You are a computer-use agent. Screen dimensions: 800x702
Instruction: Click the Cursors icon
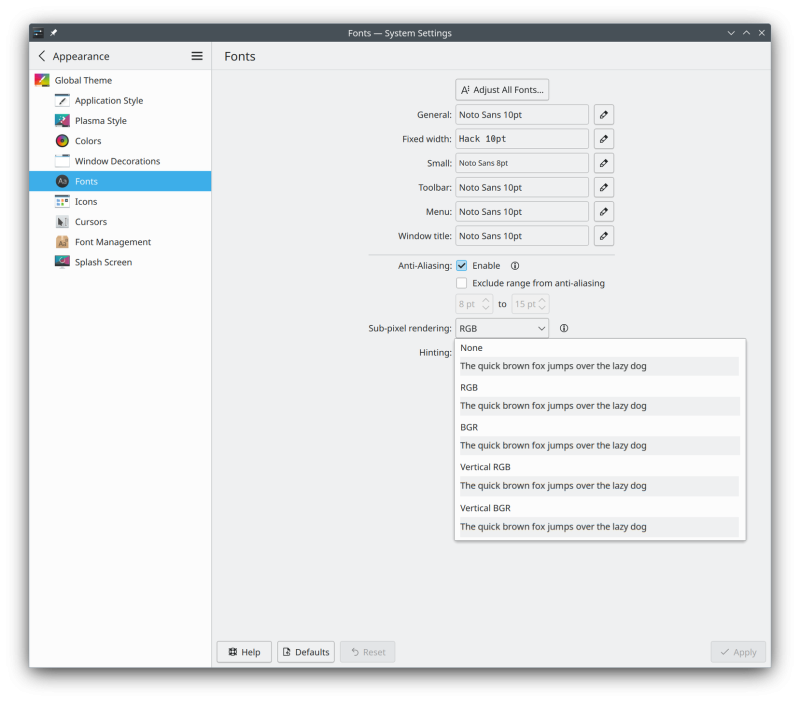point(62,222)
